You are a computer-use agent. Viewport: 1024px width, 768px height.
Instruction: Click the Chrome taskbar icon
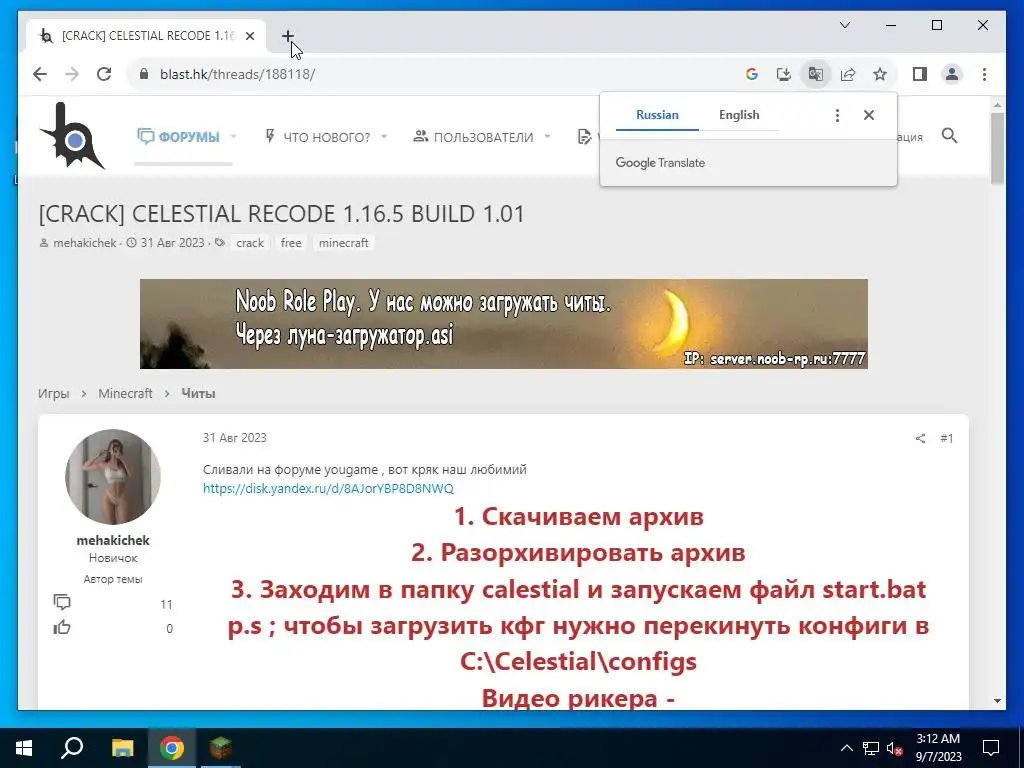click(x=172, y=748)
